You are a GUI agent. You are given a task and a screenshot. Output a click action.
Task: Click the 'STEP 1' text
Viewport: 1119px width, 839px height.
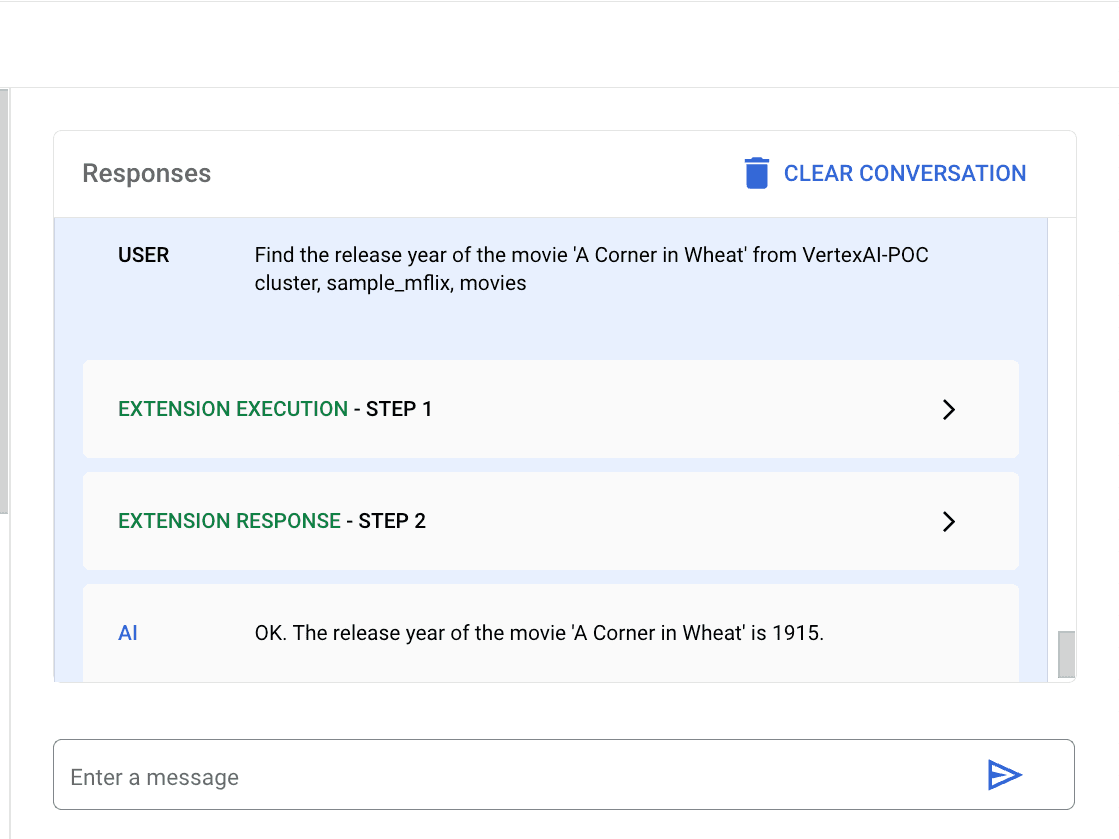(x=399, y=409)
